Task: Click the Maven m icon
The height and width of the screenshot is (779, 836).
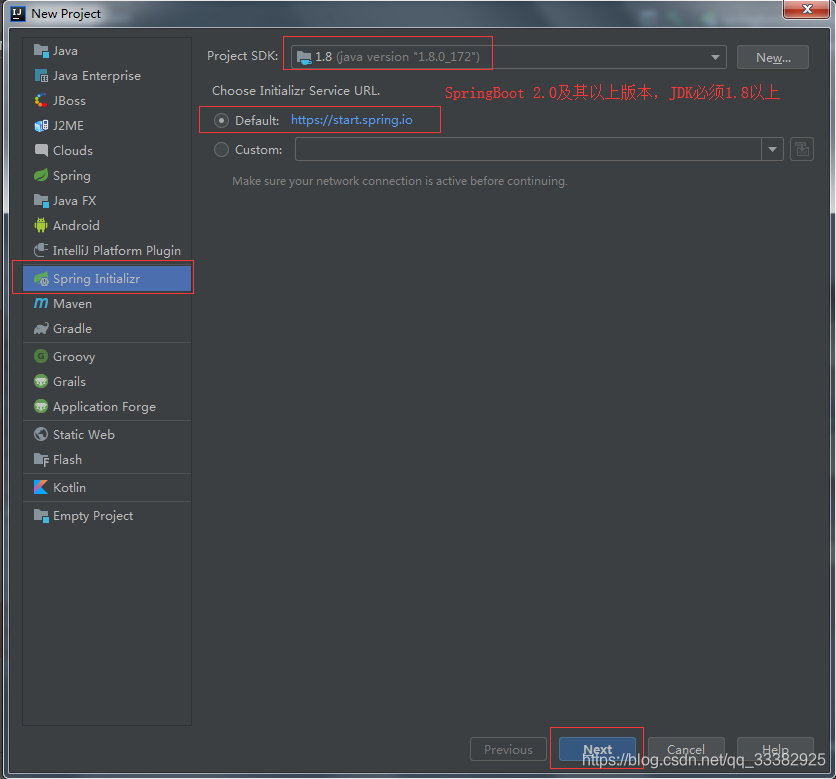Action: click(41, 303)
